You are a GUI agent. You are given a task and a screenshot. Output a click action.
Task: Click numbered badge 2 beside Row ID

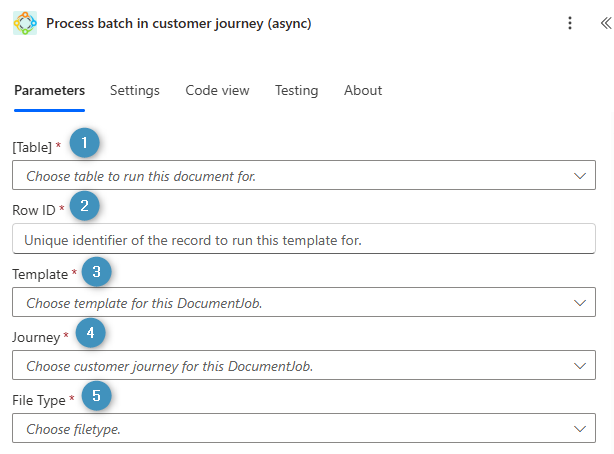coord(85,207)
